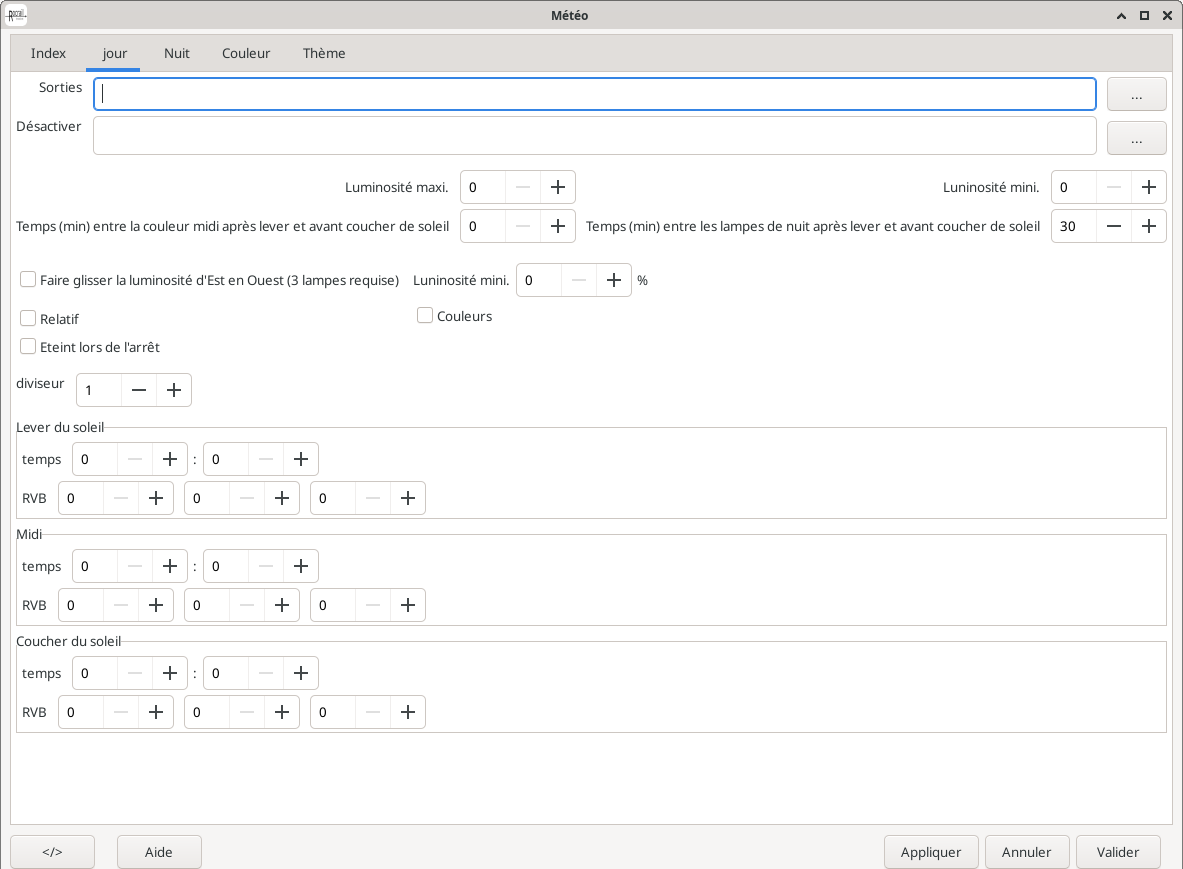Check the Couleurs option

coord(425,316)
